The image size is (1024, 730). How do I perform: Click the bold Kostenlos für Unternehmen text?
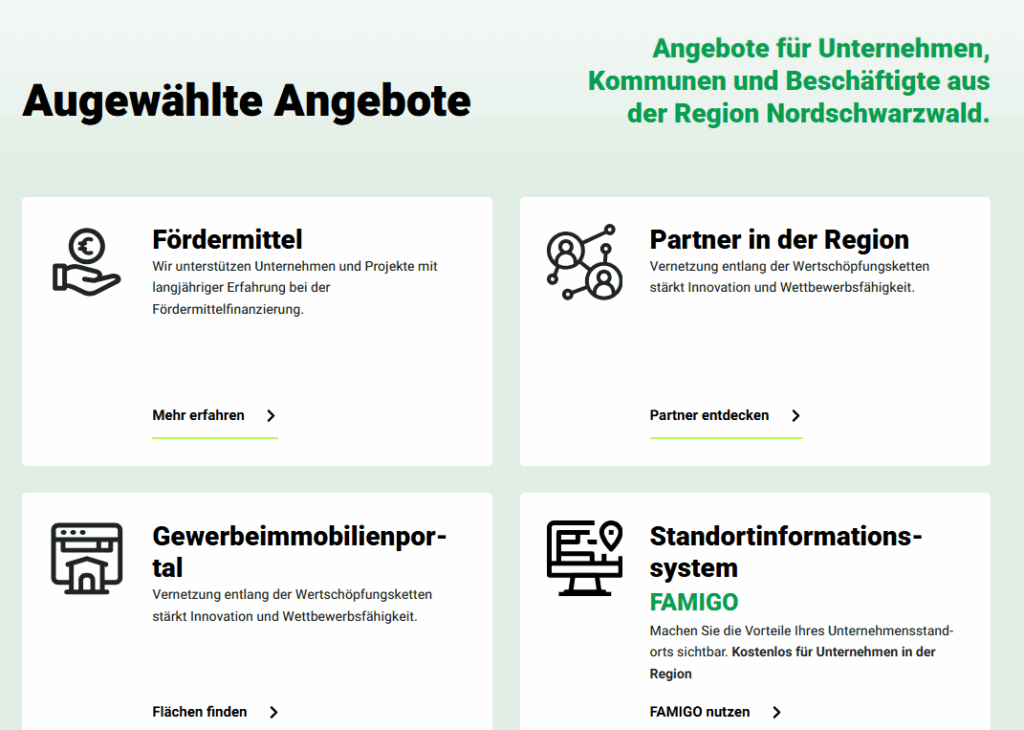834,652
